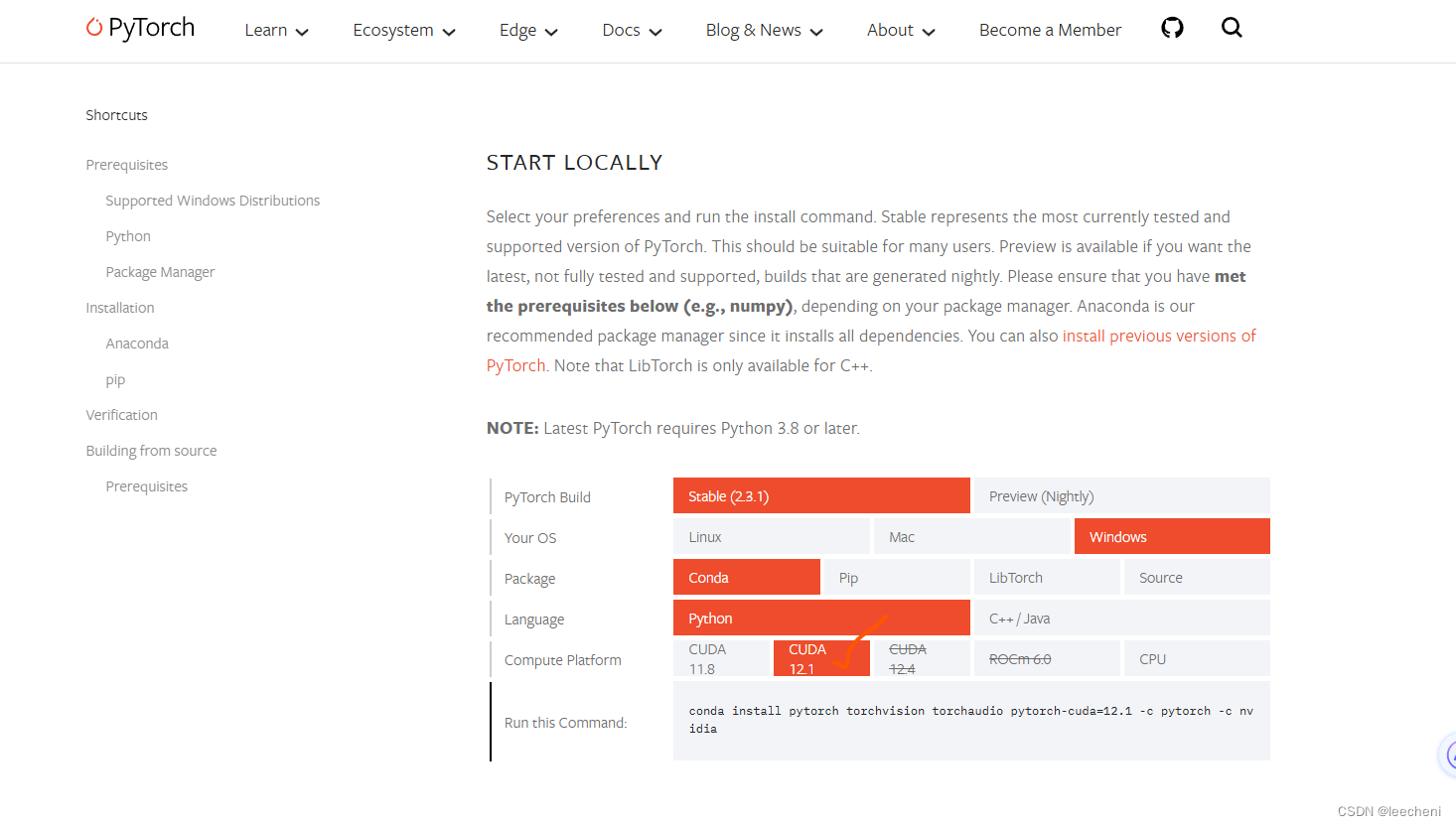Choose Windows as your OS
Viewport: 1456px width, 826px height.
1172,536
